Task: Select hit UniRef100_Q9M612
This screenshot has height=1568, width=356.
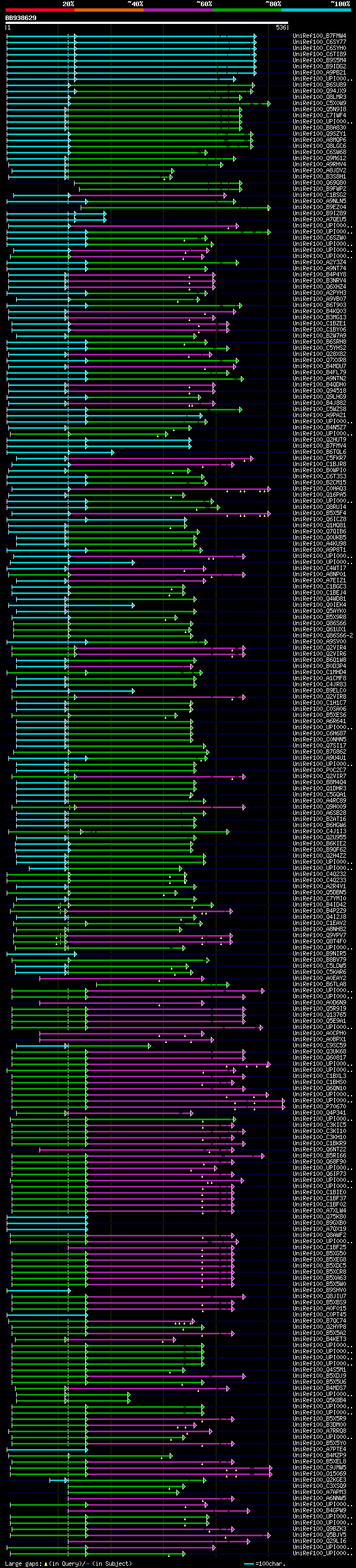Action: 319,159
